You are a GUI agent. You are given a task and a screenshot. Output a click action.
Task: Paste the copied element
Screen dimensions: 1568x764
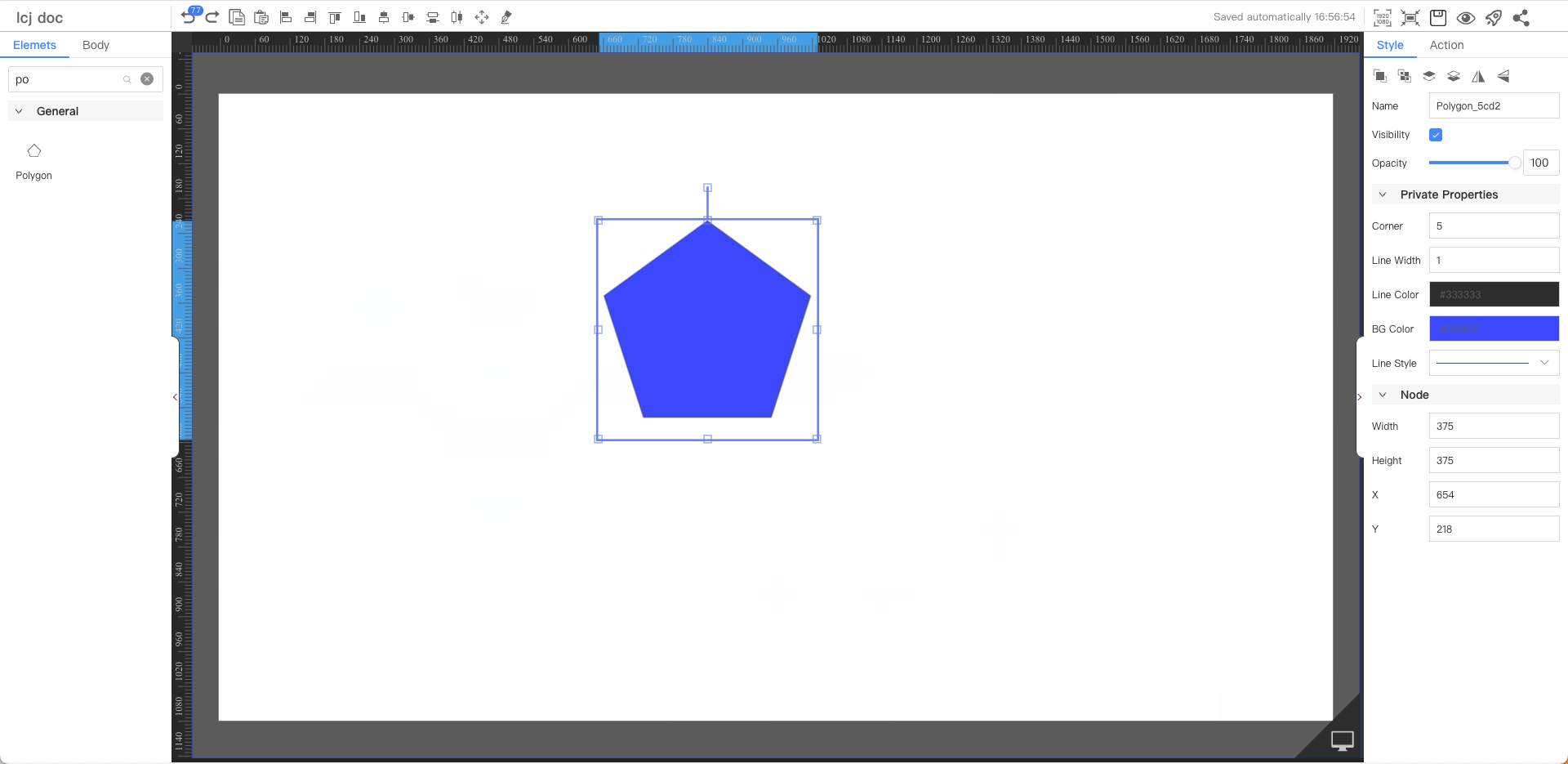(261, 17)
